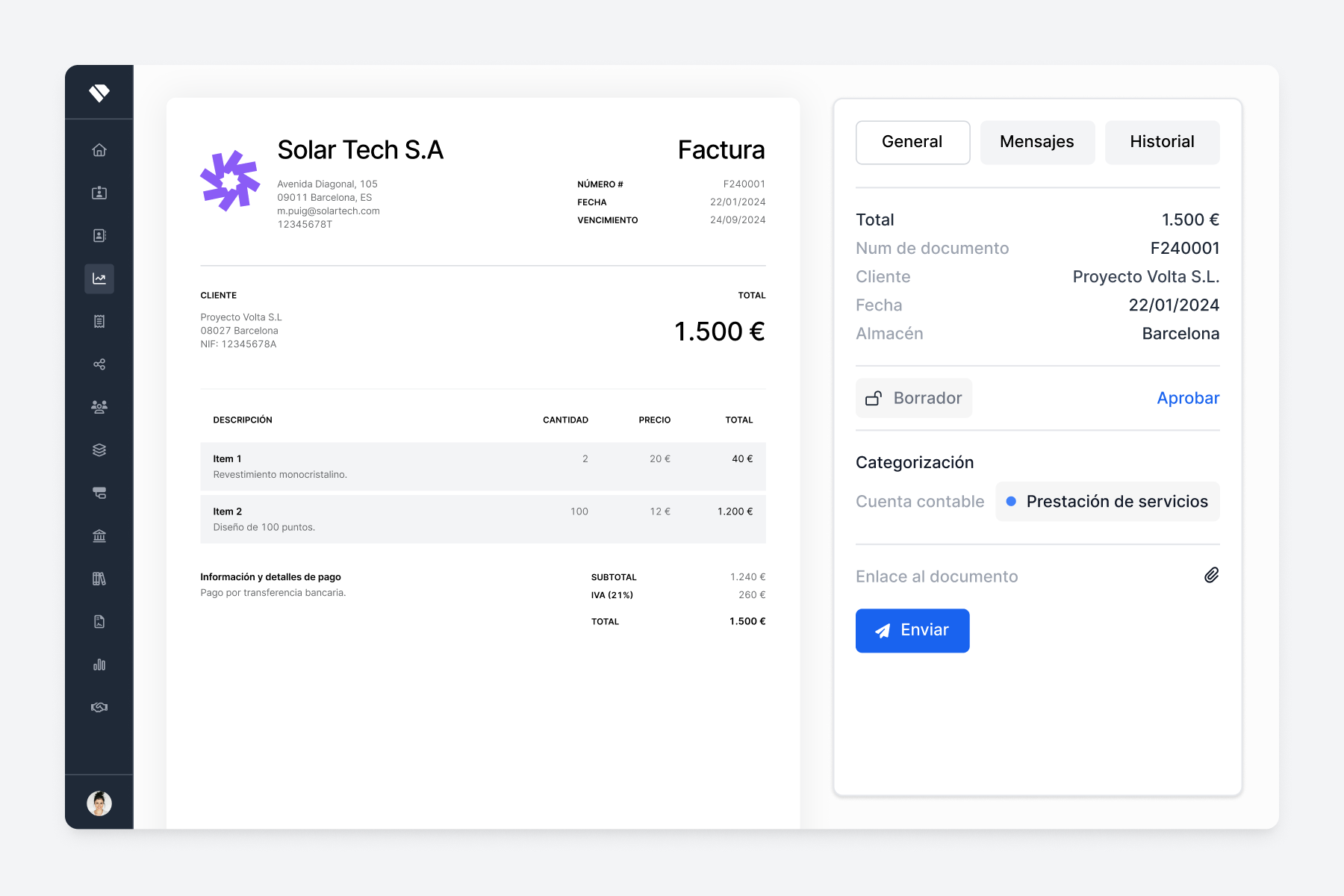Screen dimensions: 1344x896
Task: Open the stacked layers icon
Action: tap(99, 450)
